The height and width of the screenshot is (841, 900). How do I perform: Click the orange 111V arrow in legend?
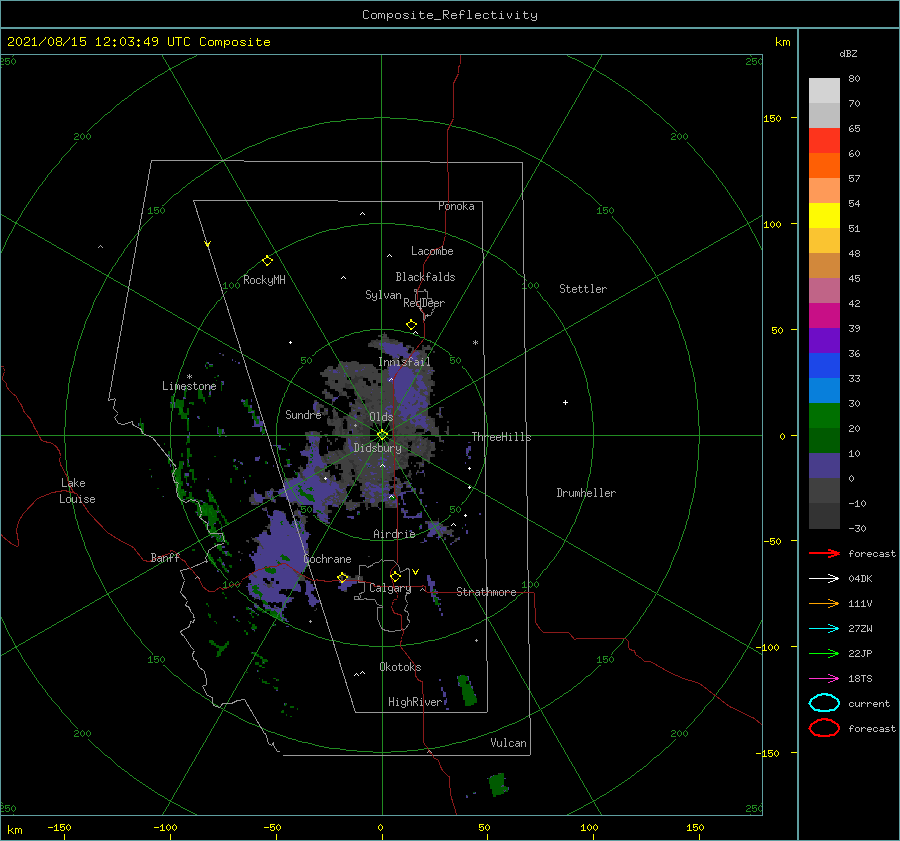pos(824,603)
